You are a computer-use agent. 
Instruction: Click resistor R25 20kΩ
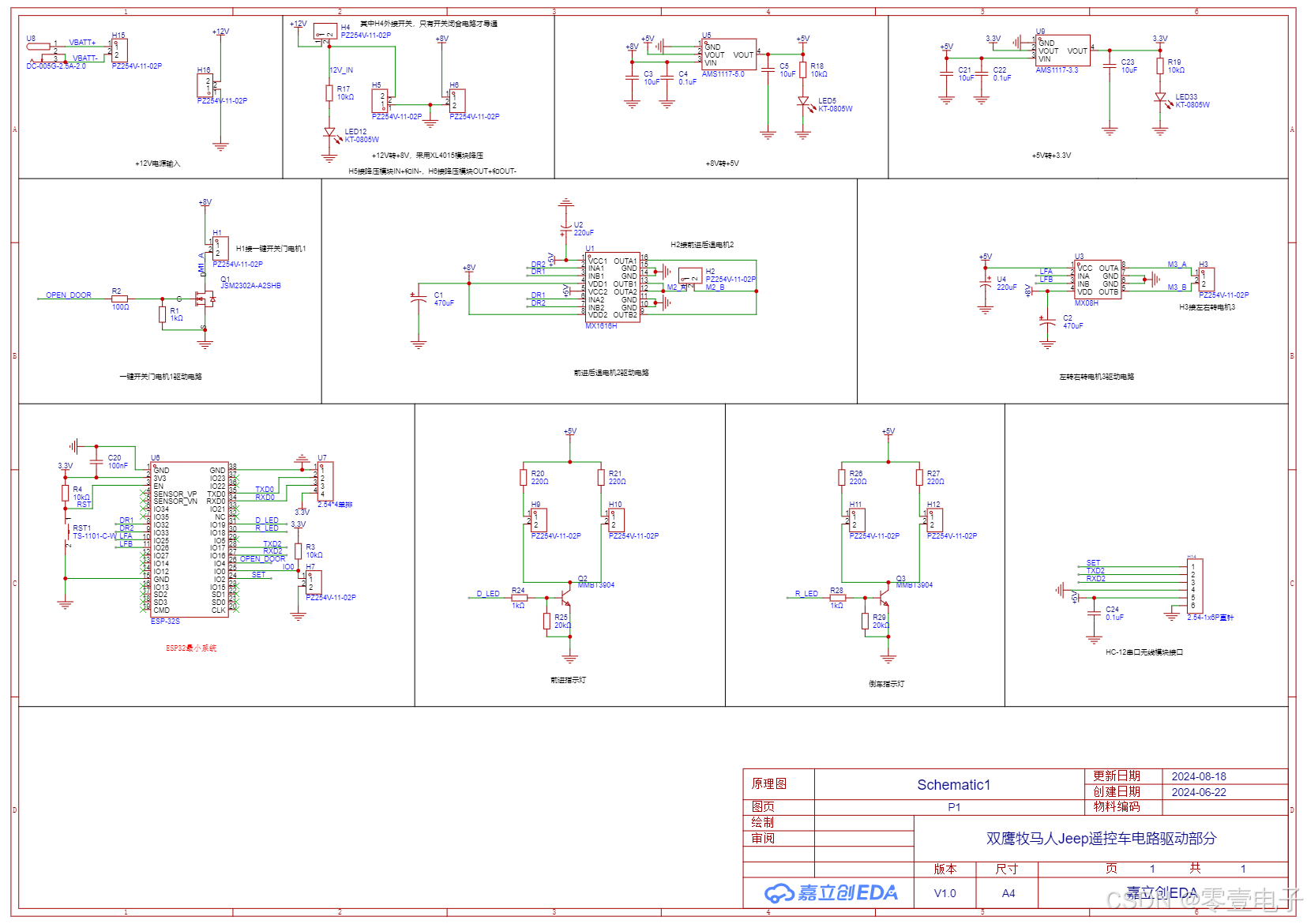(x=546, y=622)
